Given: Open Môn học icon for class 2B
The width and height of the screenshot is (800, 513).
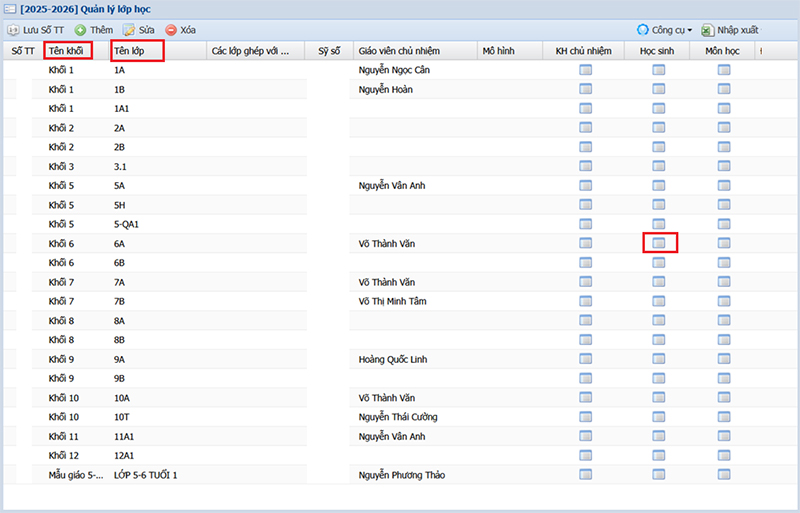Looking at the screenshot, I should click(x=724, y=147).
